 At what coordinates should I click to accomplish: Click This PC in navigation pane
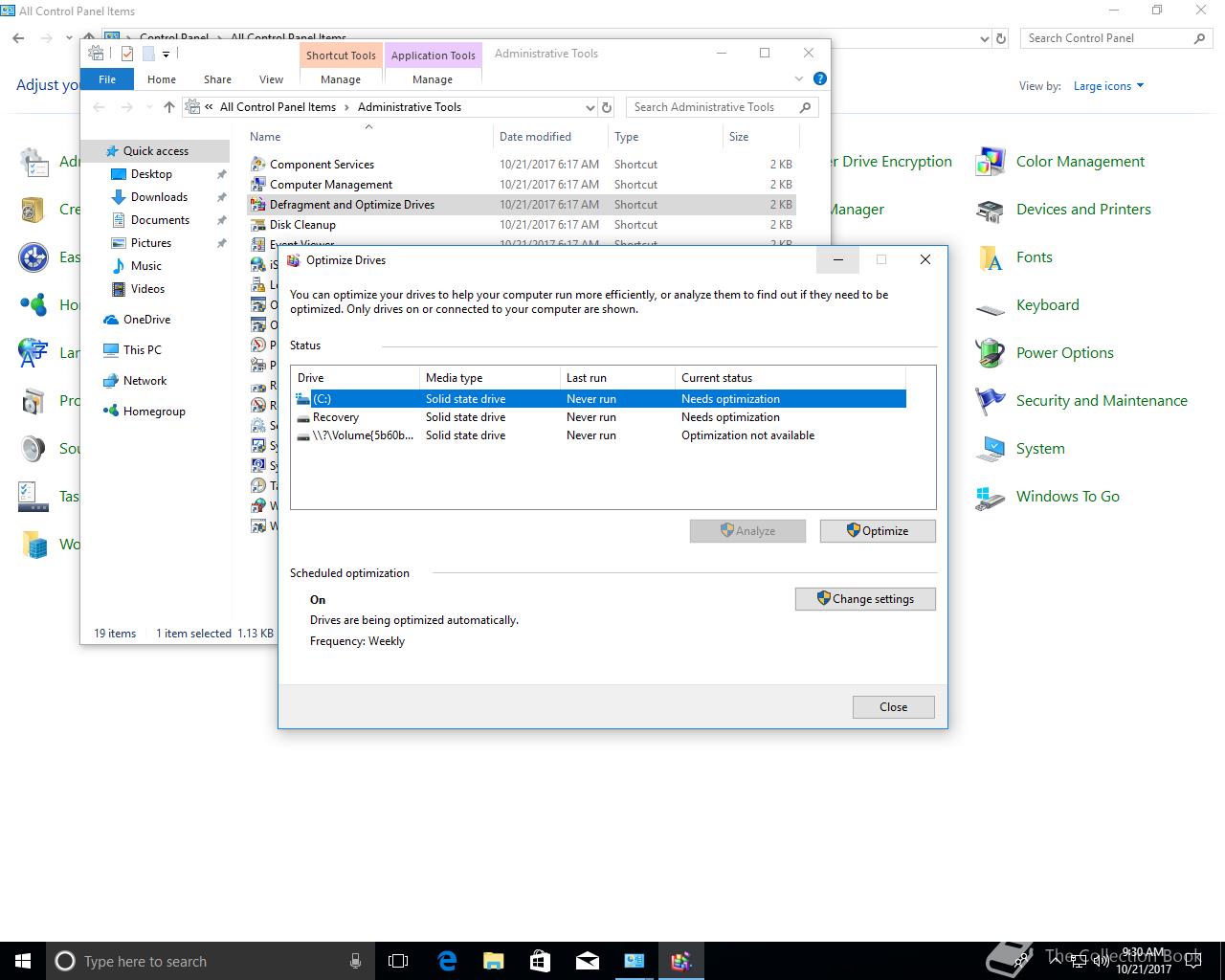143,350
